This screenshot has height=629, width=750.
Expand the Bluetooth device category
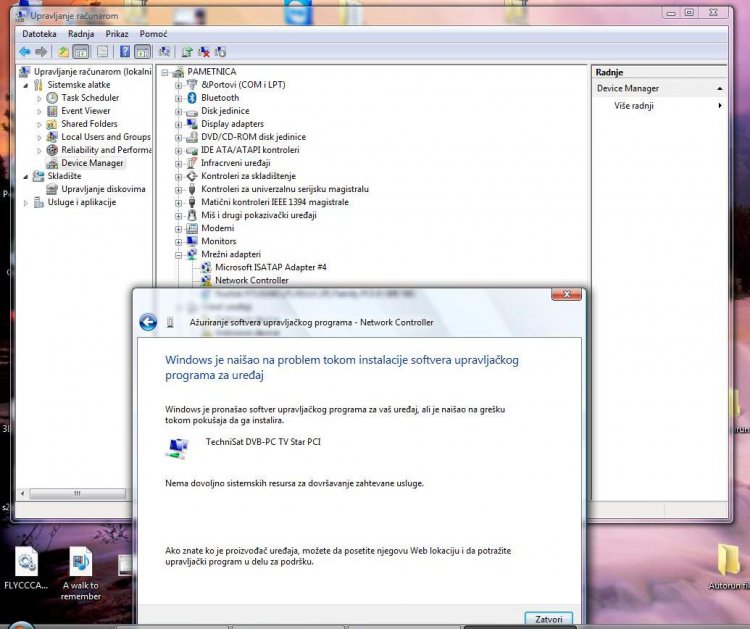click(x=178, y=99)
